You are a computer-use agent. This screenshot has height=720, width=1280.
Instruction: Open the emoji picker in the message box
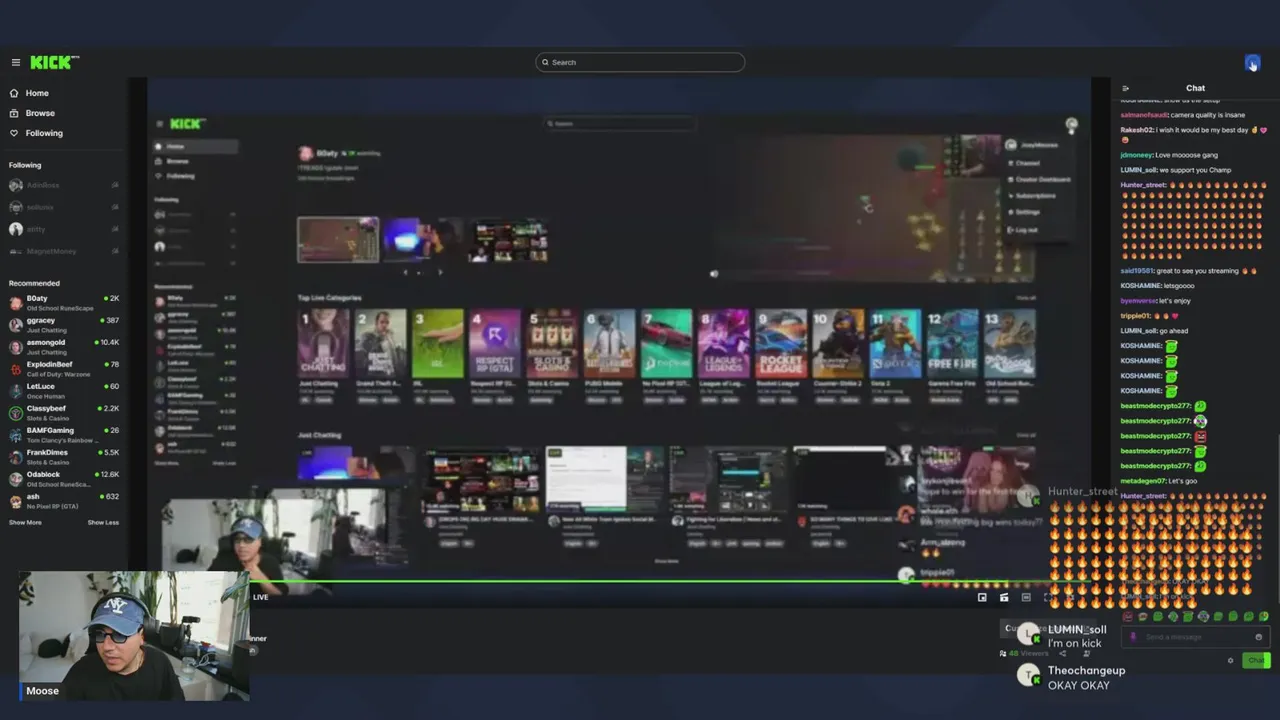coord(1258,637)
